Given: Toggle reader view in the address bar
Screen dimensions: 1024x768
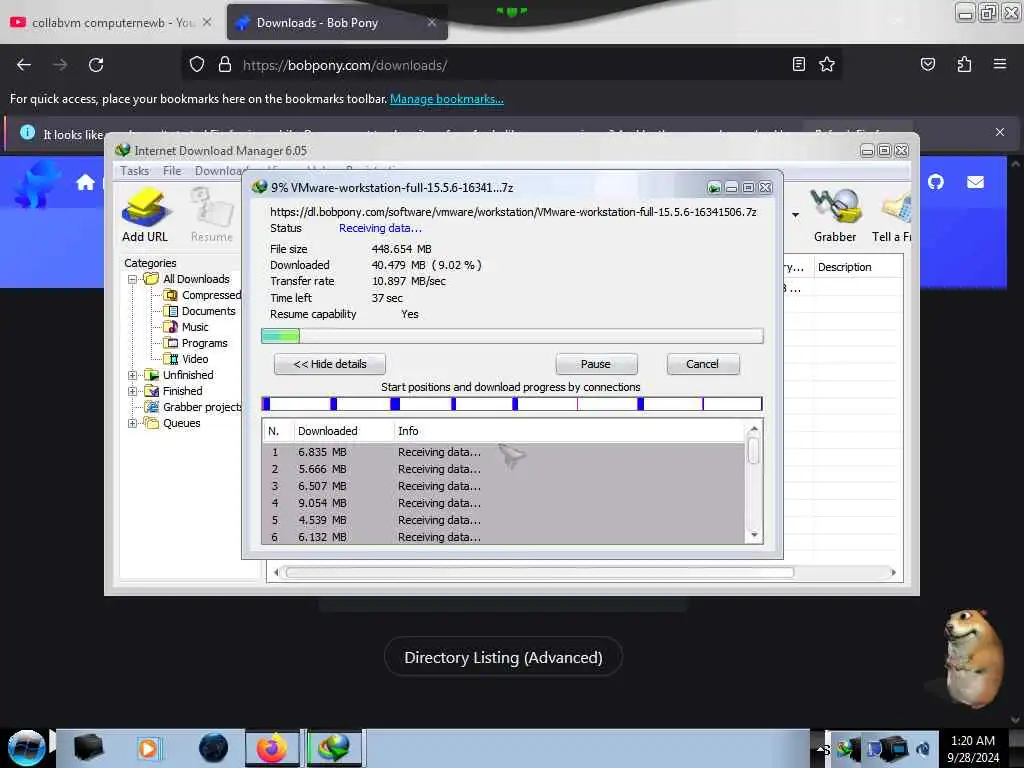Looking at the screenshot, I should (799, 64).
